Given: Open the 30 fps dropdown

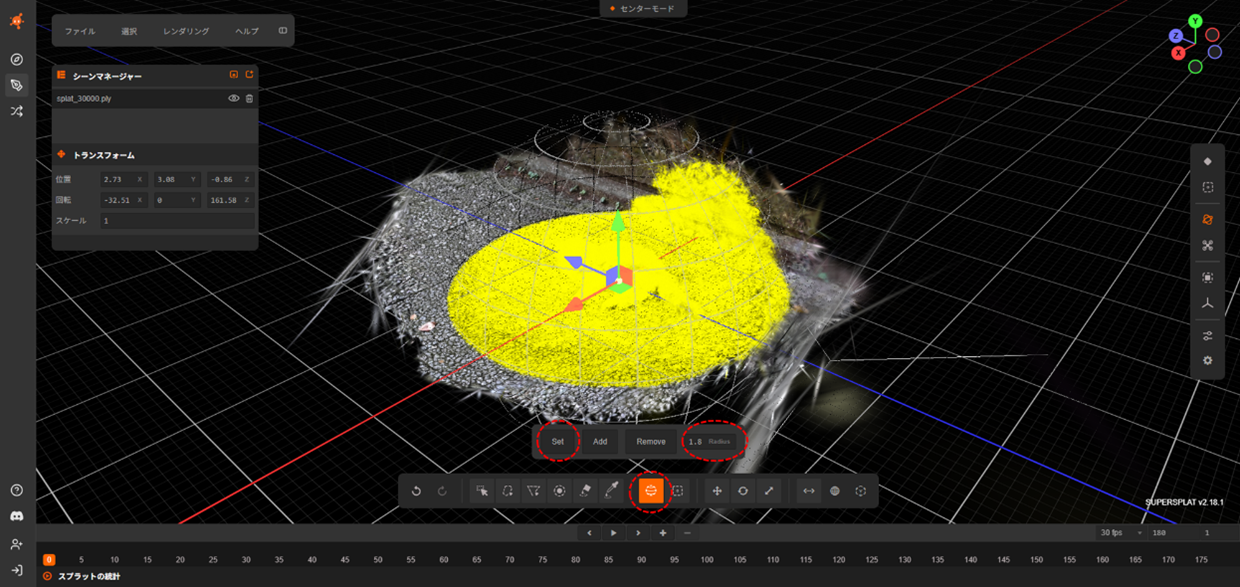Looking at the screenshot, I should [1120, 533].
